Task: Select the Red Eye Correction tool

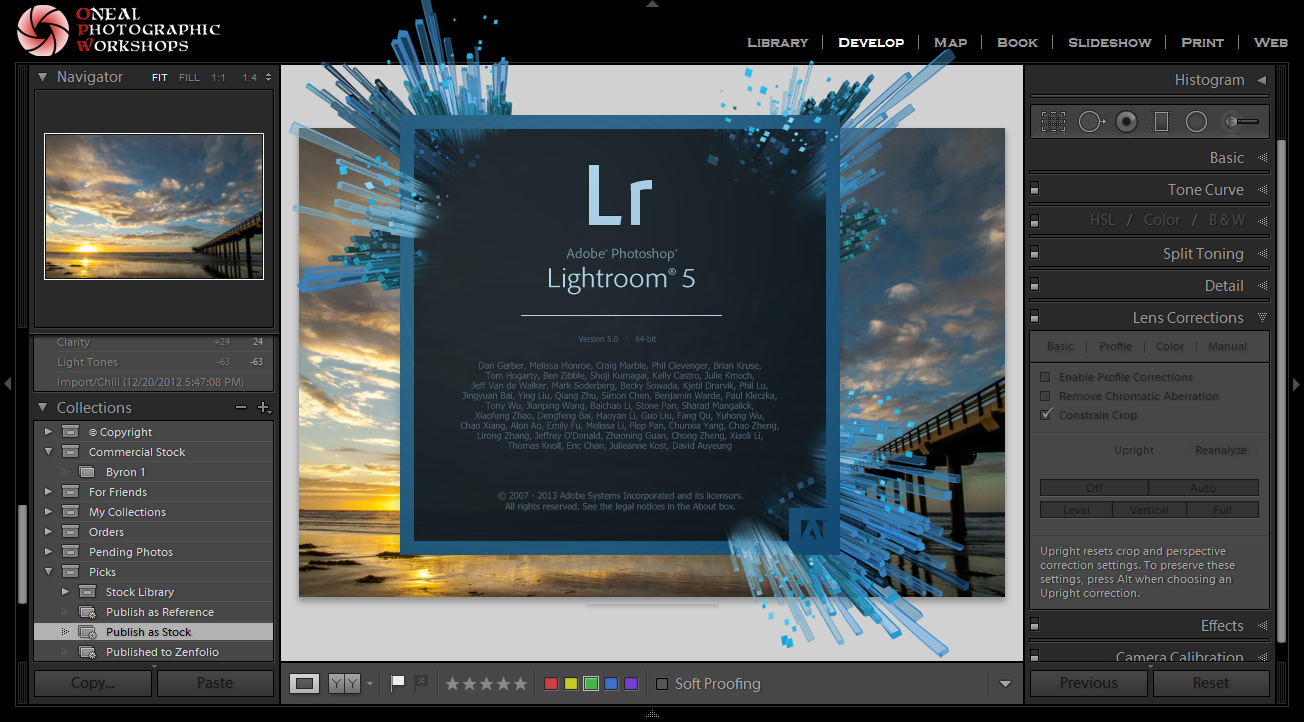Action: tap(1127, 122)
